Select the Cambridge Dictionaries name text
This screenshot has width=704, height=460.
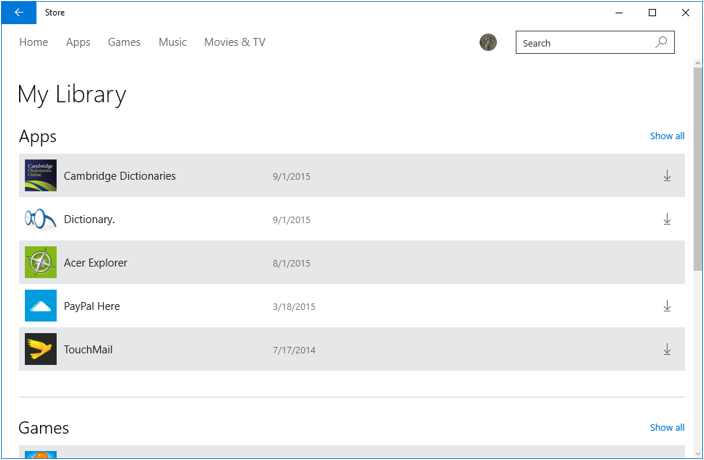coord(120,176)
